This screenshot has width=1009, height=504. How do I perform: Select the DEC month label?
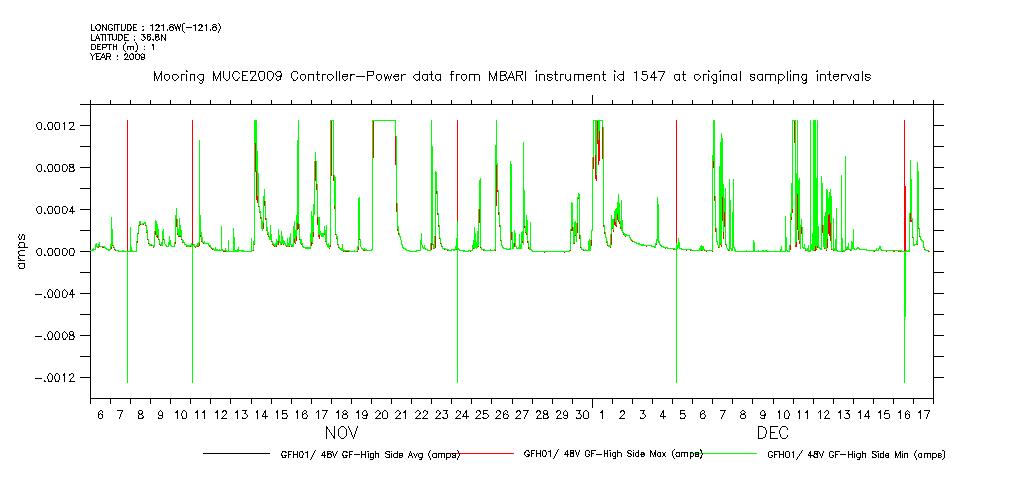click(x=772, y=433)
